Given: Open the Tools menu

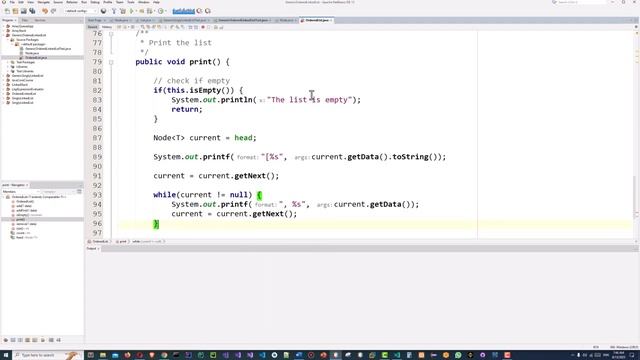Looking at the screenshot, I should point(131,2).
